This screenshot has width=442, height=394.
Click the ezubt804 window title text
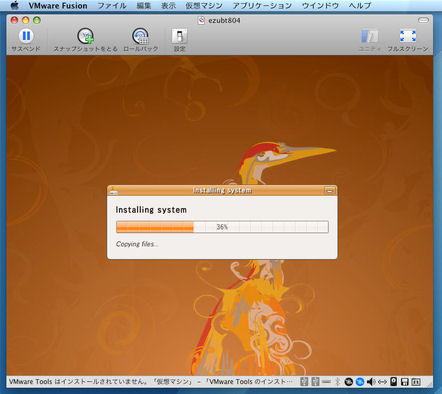tap(224, 20)
